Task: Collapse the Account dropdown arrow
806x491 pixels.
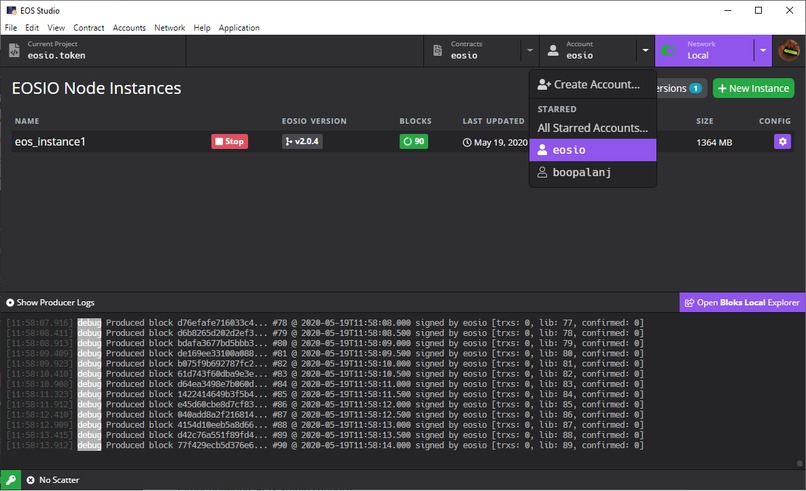Action: pyautogui.click(x=645, y=50)
